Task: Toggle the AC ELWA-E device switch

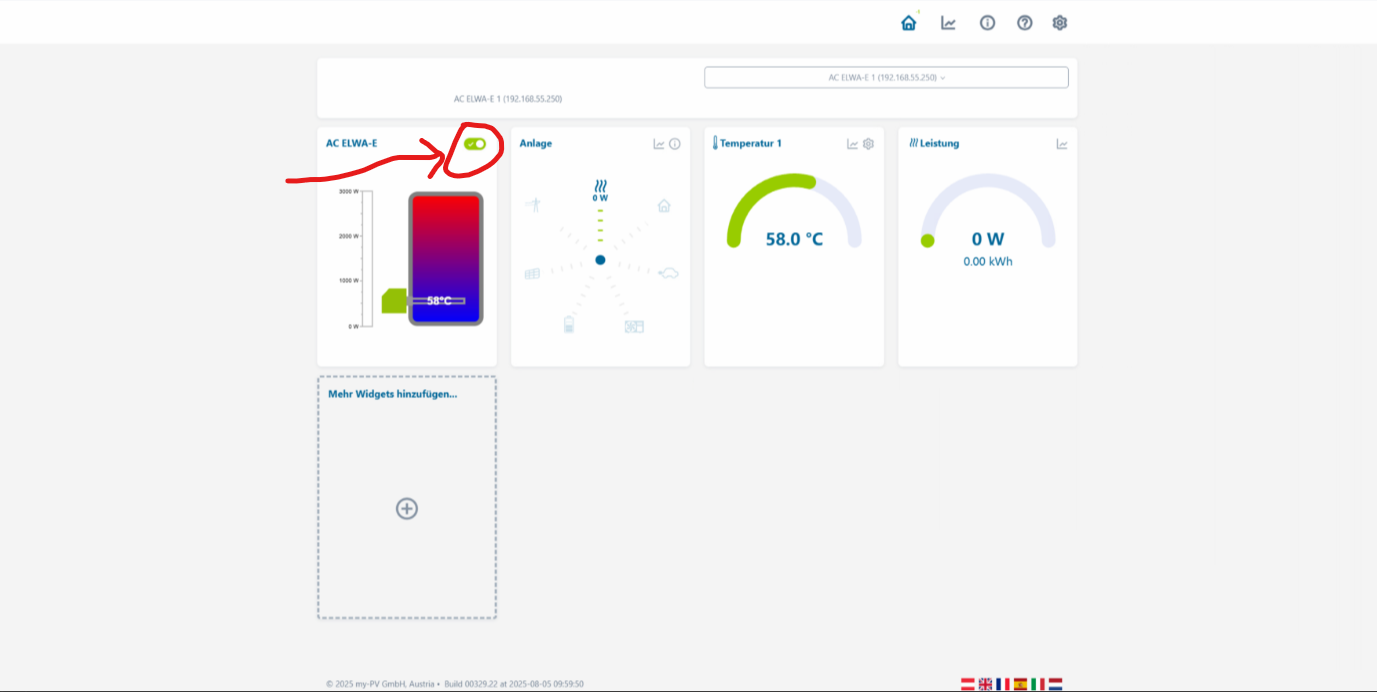Action: coord(475,144)
